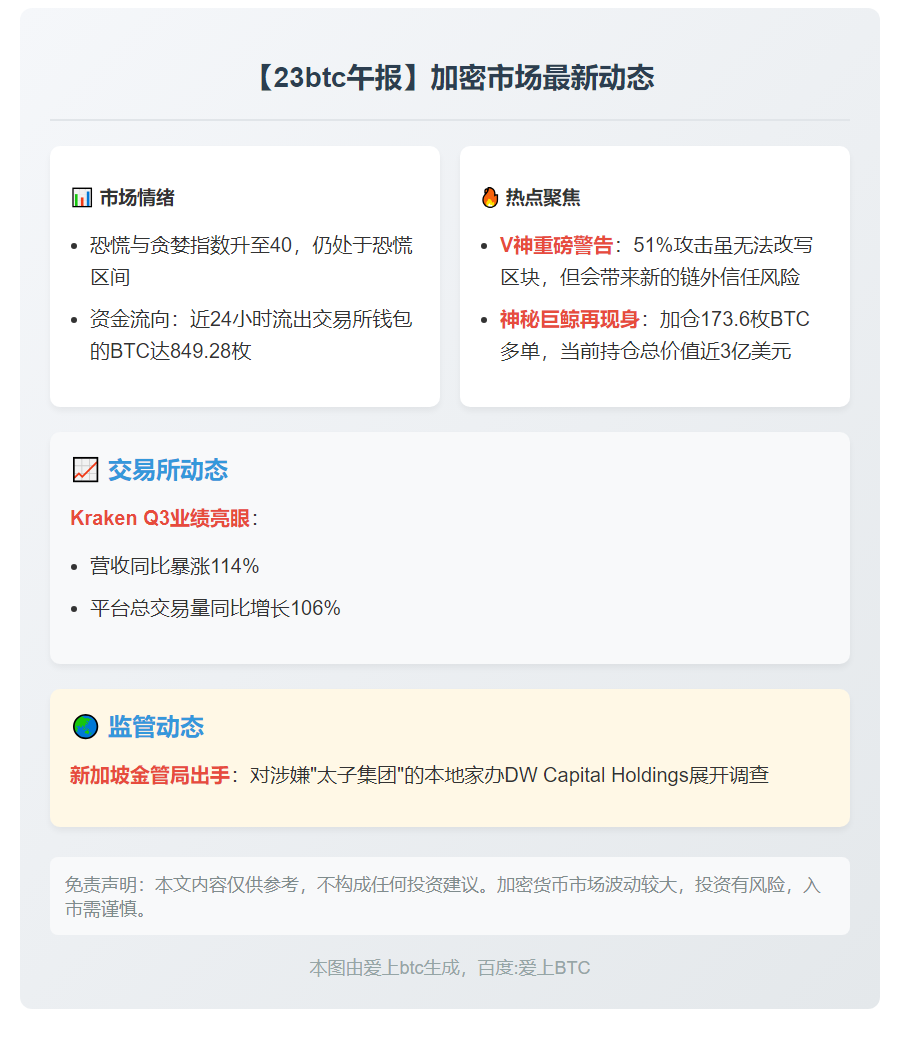The width and height of the screenshot is (900, 1041).
Task: Click the 热点聚焦 heading
Action: (543, 198)
